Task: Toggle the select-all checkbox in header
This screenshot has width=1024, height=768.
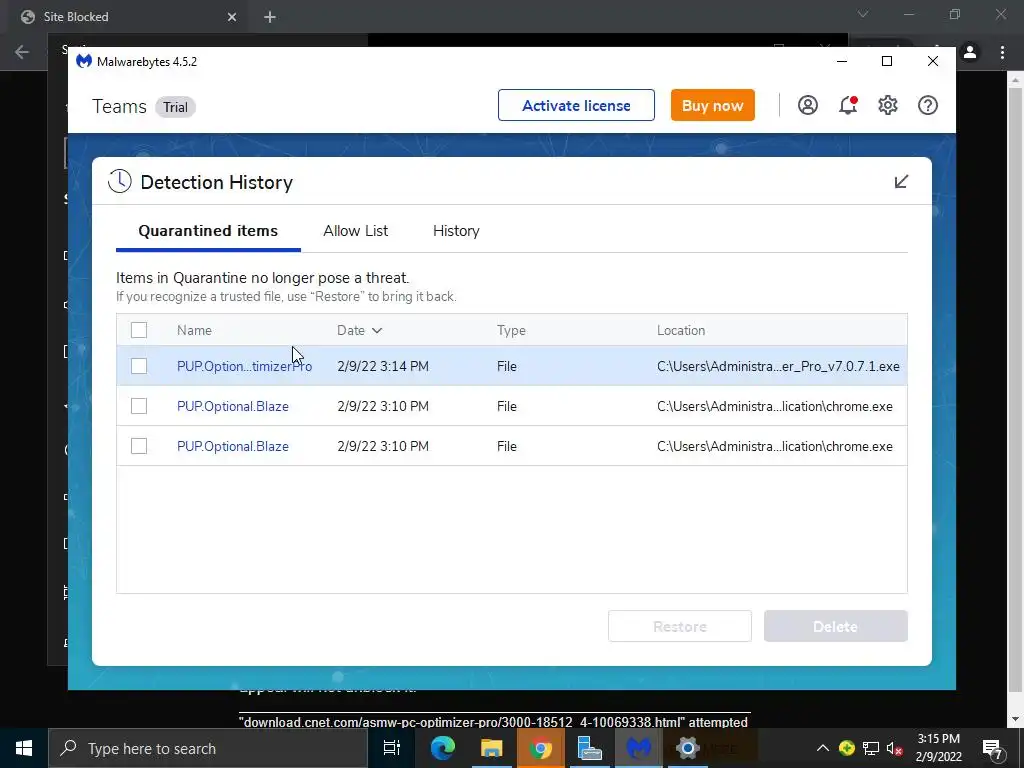Action: point(139,330)
